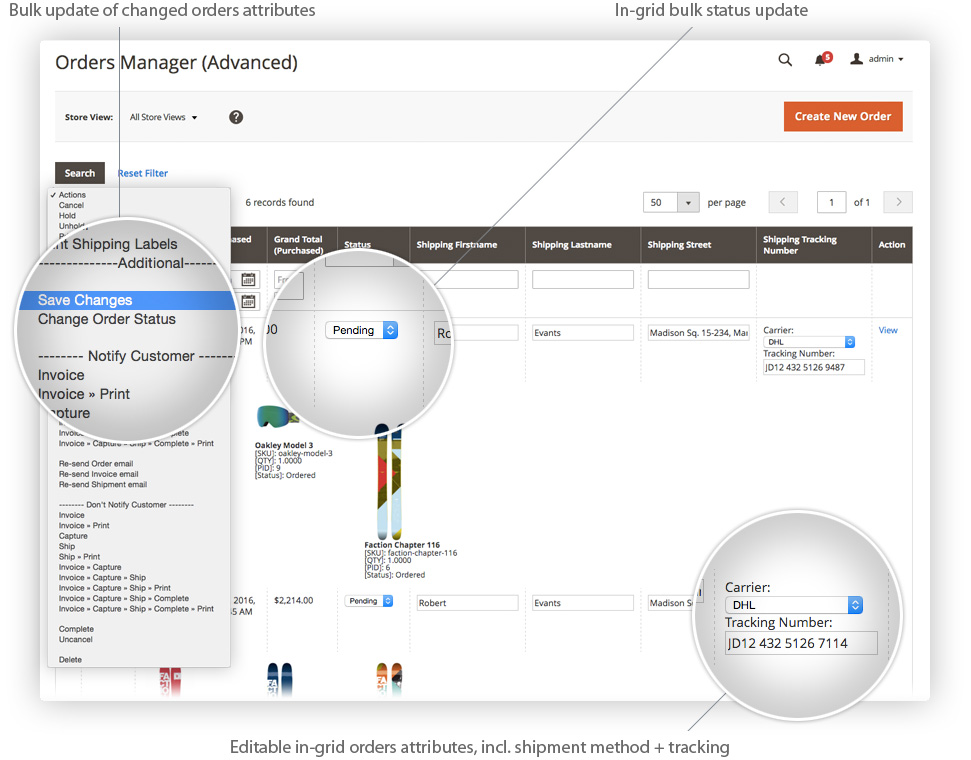The width and height of the screenshot is (971, 760).
Task: Open the View link in the Action column
Action: (x=888, y=330)
